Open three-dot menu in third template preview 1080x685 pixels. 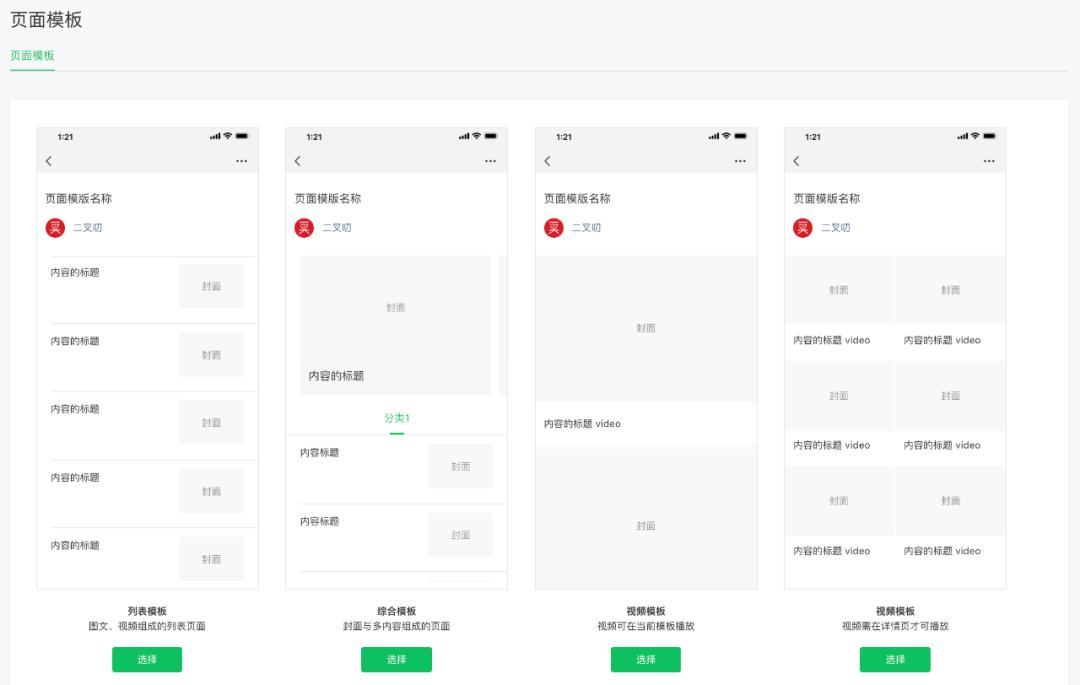pos(740,161)
